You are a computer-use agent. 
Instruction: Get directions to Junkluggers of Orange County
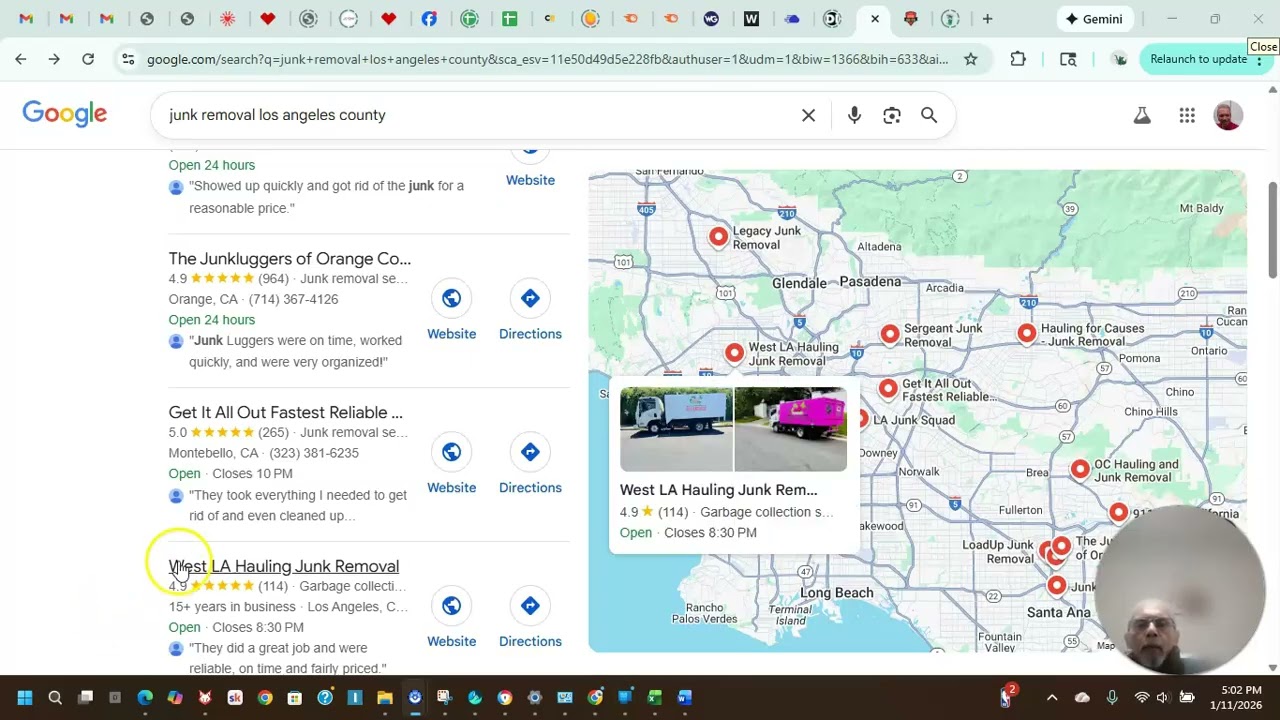[x=530, y=298]
